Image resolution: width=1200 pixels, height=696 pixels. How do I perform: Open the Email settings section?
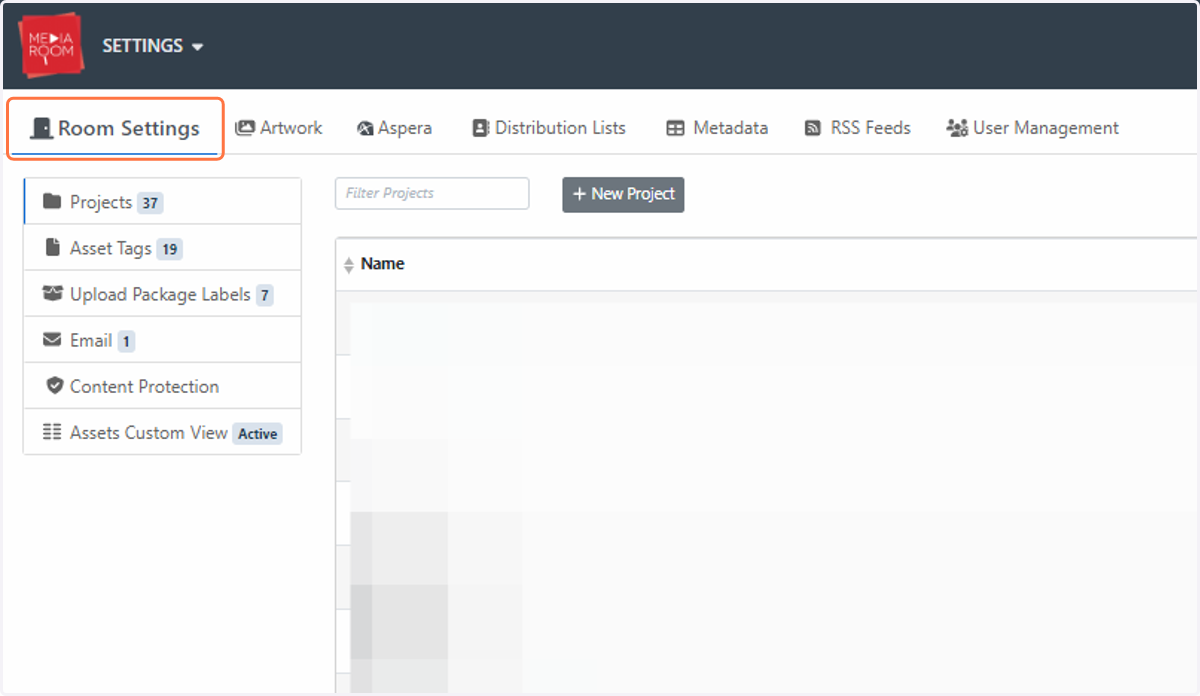click(162, 340)
